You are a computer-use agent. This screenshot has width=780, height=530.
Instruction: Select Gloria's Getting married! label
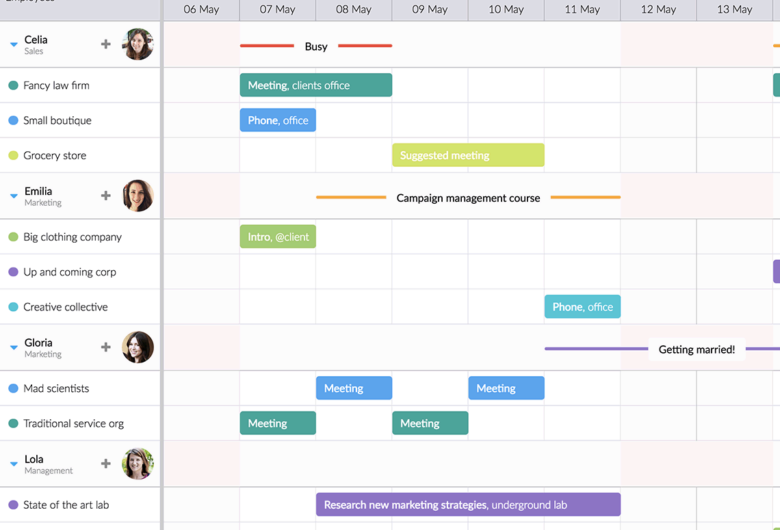pos(696,349)
